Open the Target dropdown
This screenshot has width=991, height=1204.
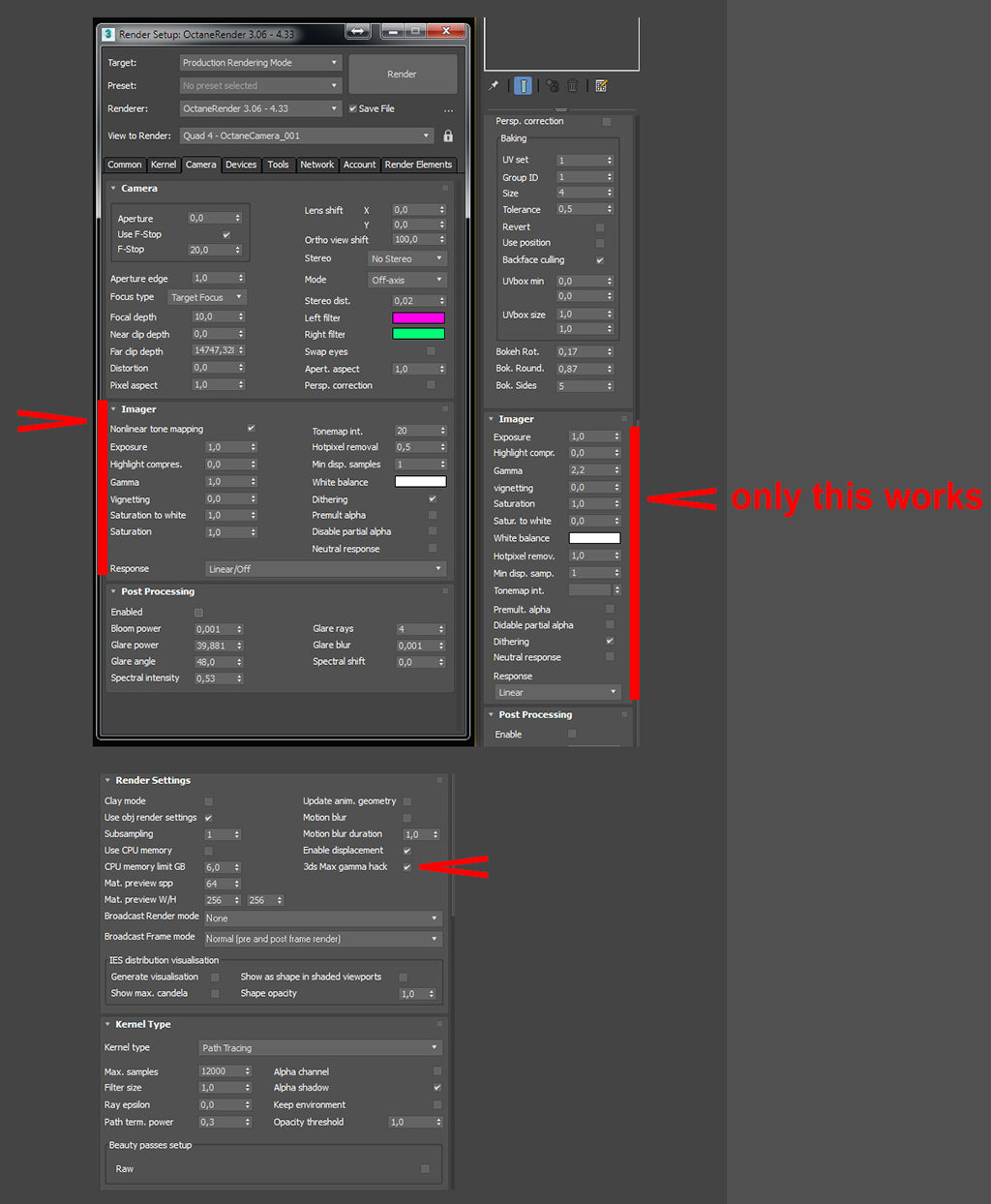[x=261, y=62]
